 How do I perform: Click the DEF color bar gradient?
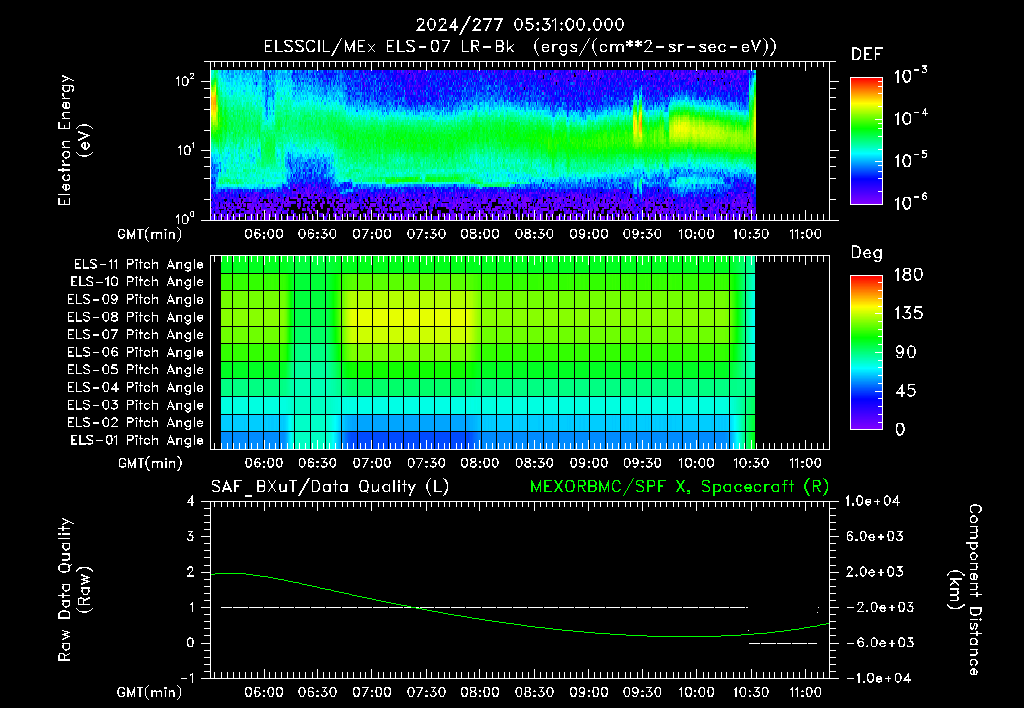pyautogui.click(x=866, y=141)
